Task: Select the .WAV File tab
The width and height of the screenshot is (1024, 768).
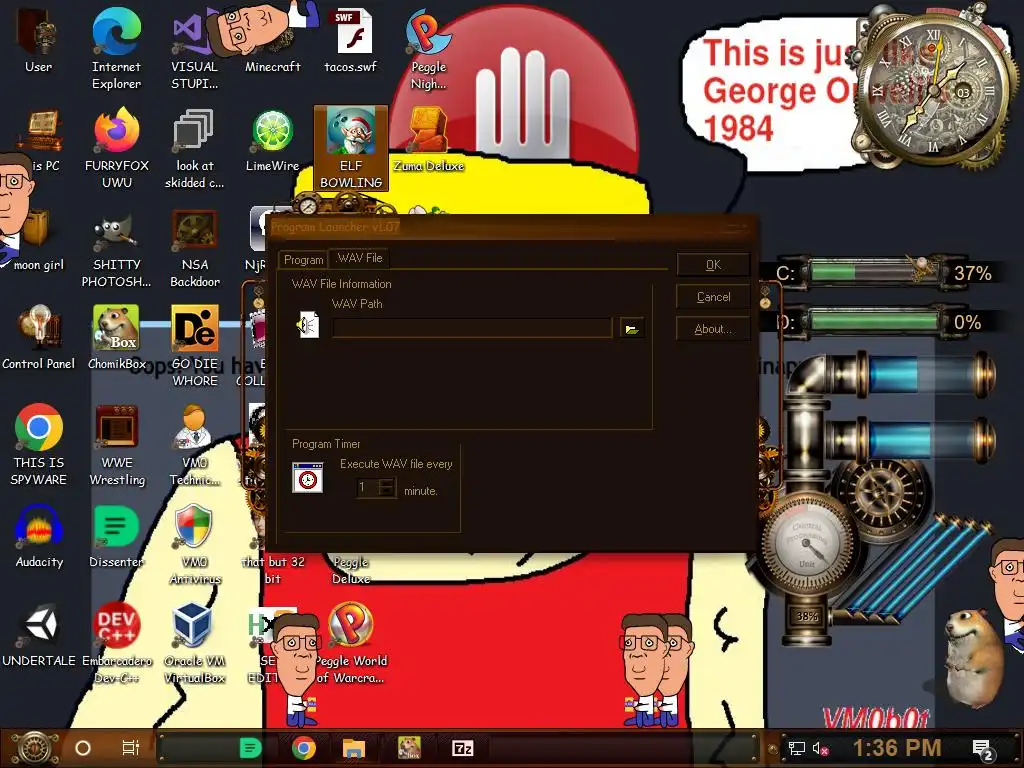Action: click(x=359, y=258)
